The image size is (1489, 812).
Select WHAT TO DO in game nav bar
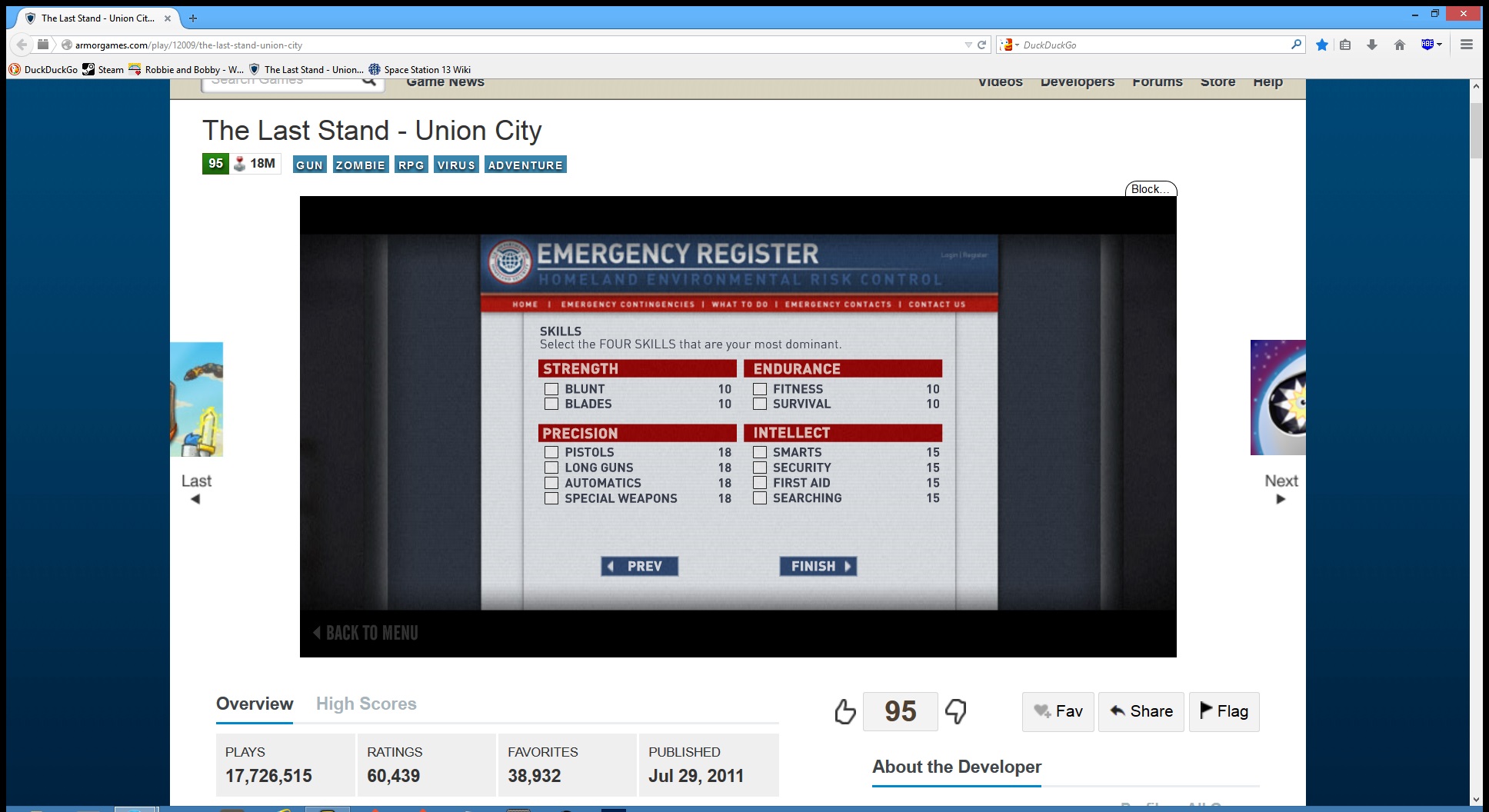[740, 304]
